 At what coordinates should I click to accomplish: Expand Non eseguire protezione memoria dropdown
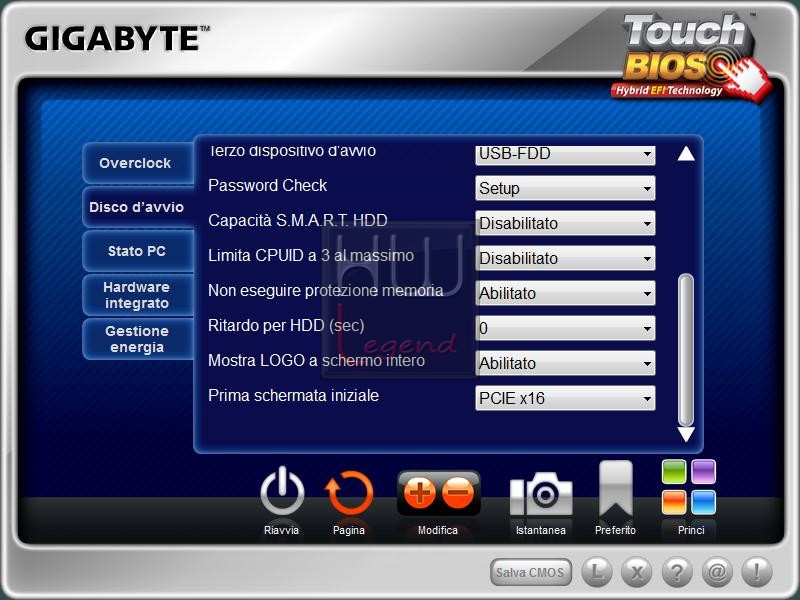click(565, 293)
